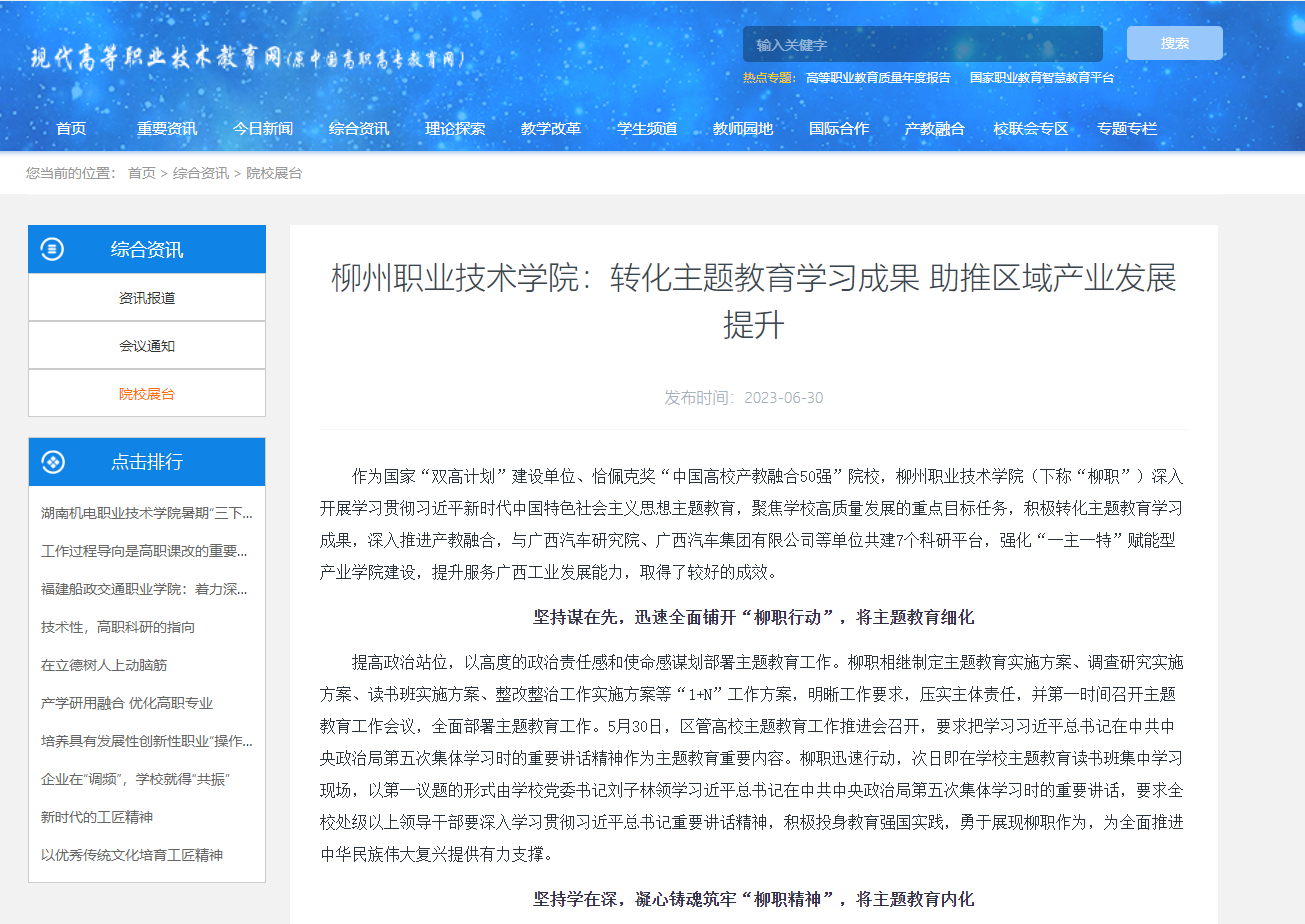Click the site logo 现代高等职业技术教育网

point(246,58)
